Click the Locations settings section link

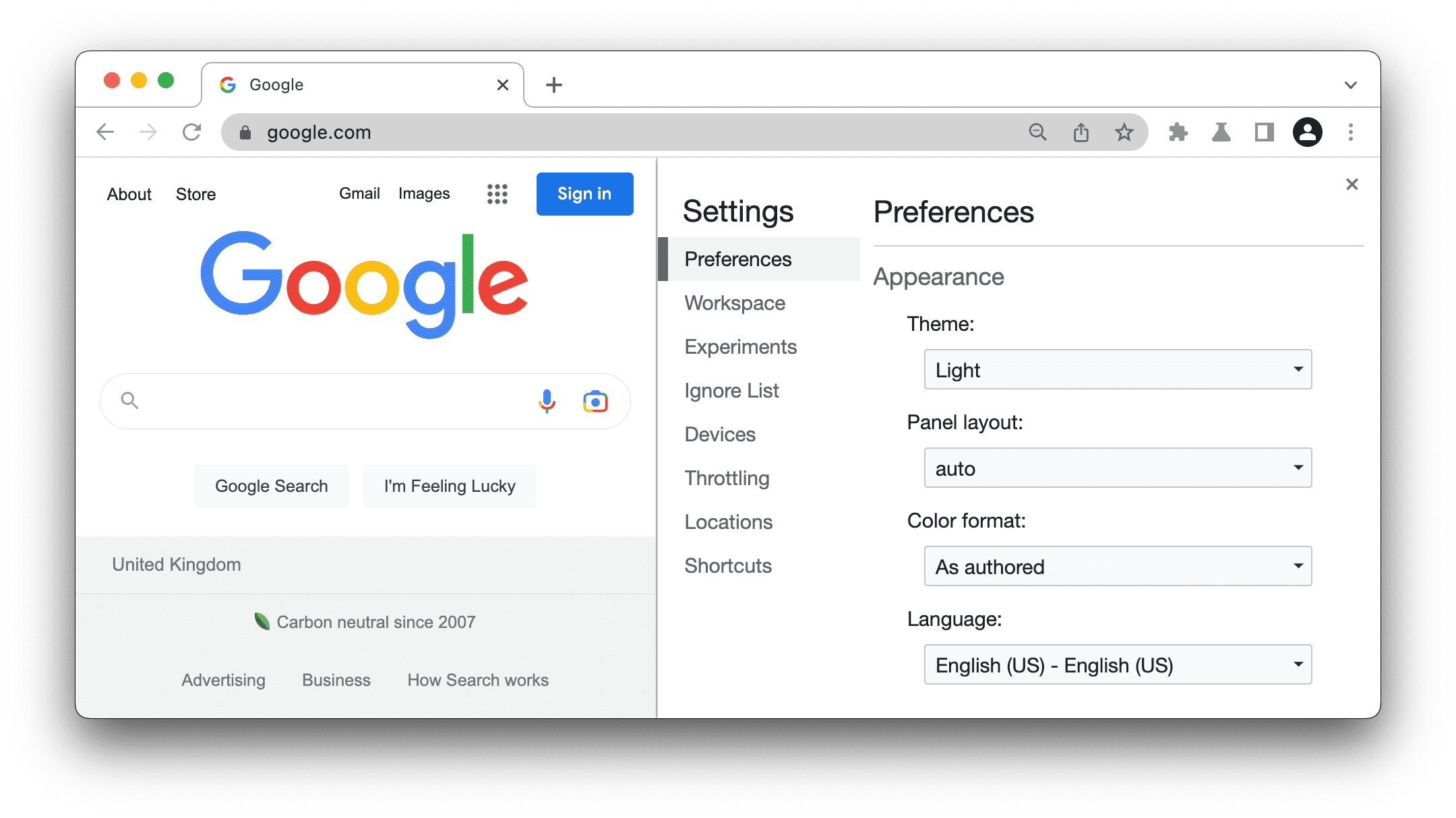(728, 521)
